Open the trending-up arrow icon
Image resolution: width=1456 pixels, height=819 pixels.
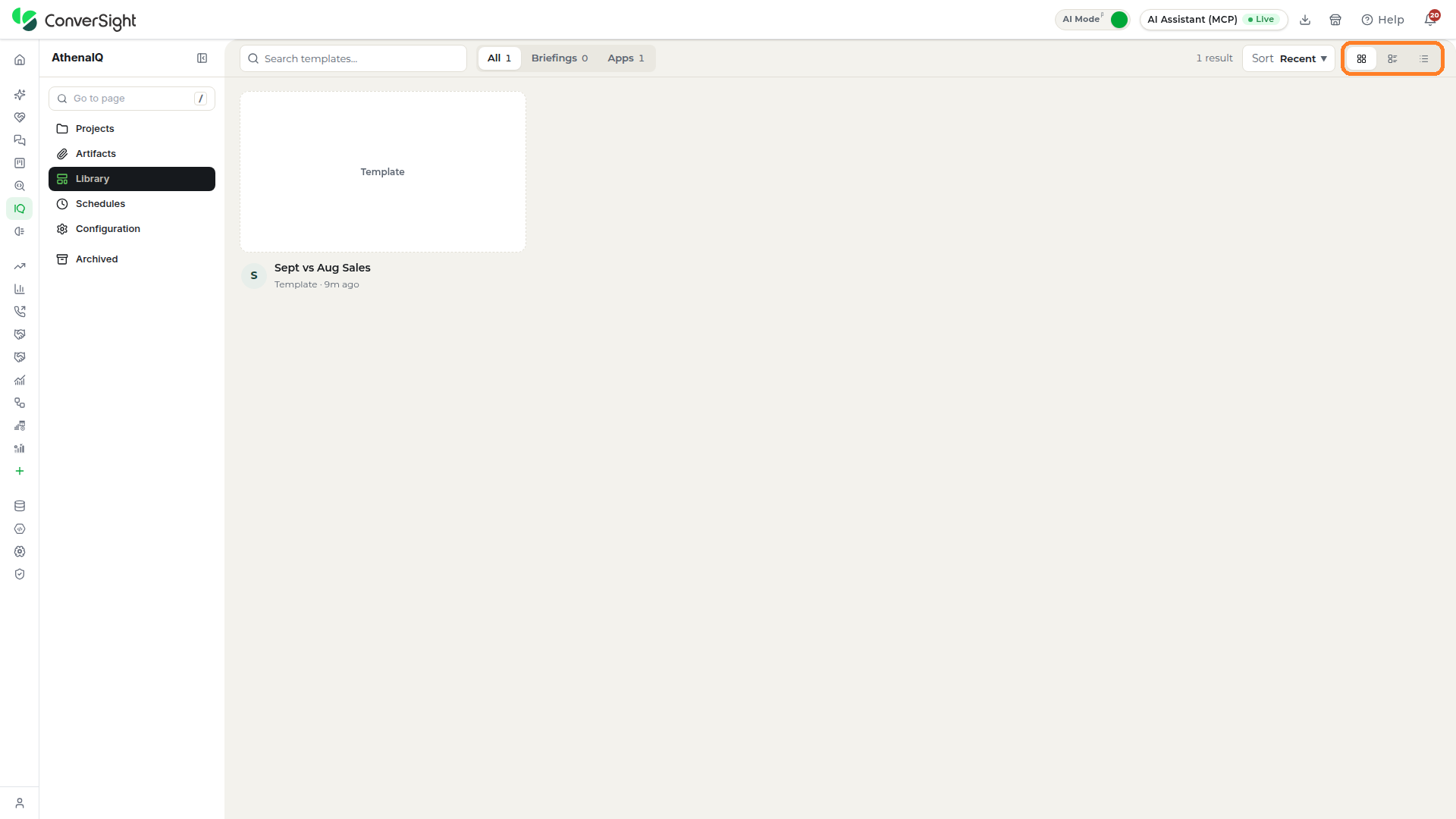(20, 266)
